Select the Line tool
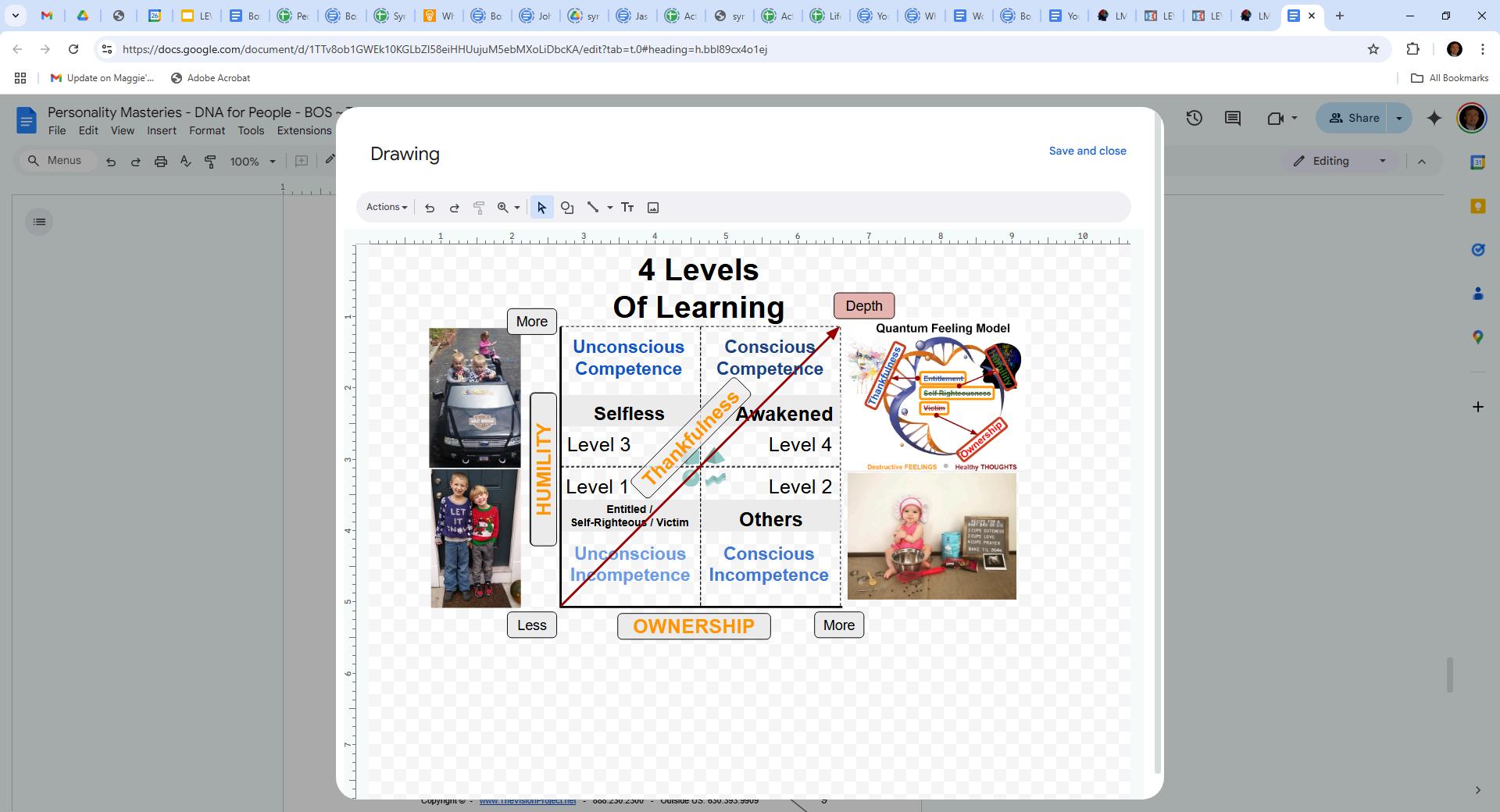This screenshot has height=812, width=1500. 593,208
